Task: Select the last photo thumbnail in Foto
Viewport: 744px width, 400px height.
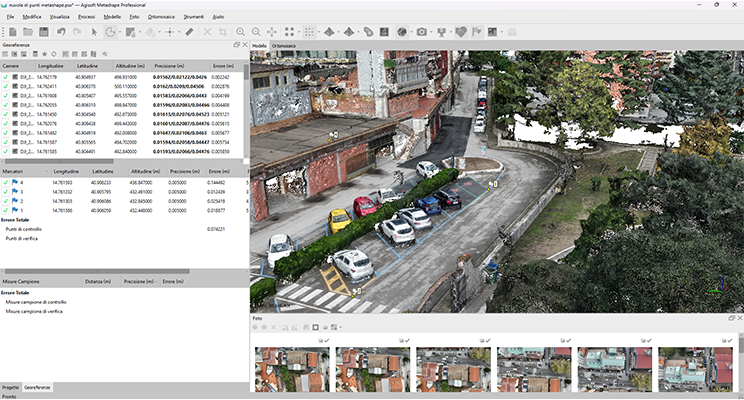Action: (695, 369)
